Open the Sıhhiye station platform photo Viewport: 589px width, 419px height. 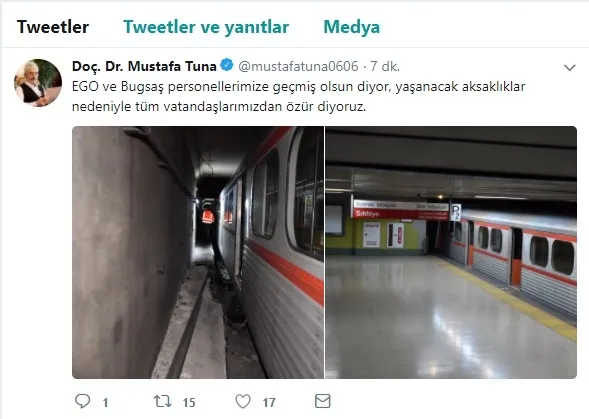tap(451, 252)
